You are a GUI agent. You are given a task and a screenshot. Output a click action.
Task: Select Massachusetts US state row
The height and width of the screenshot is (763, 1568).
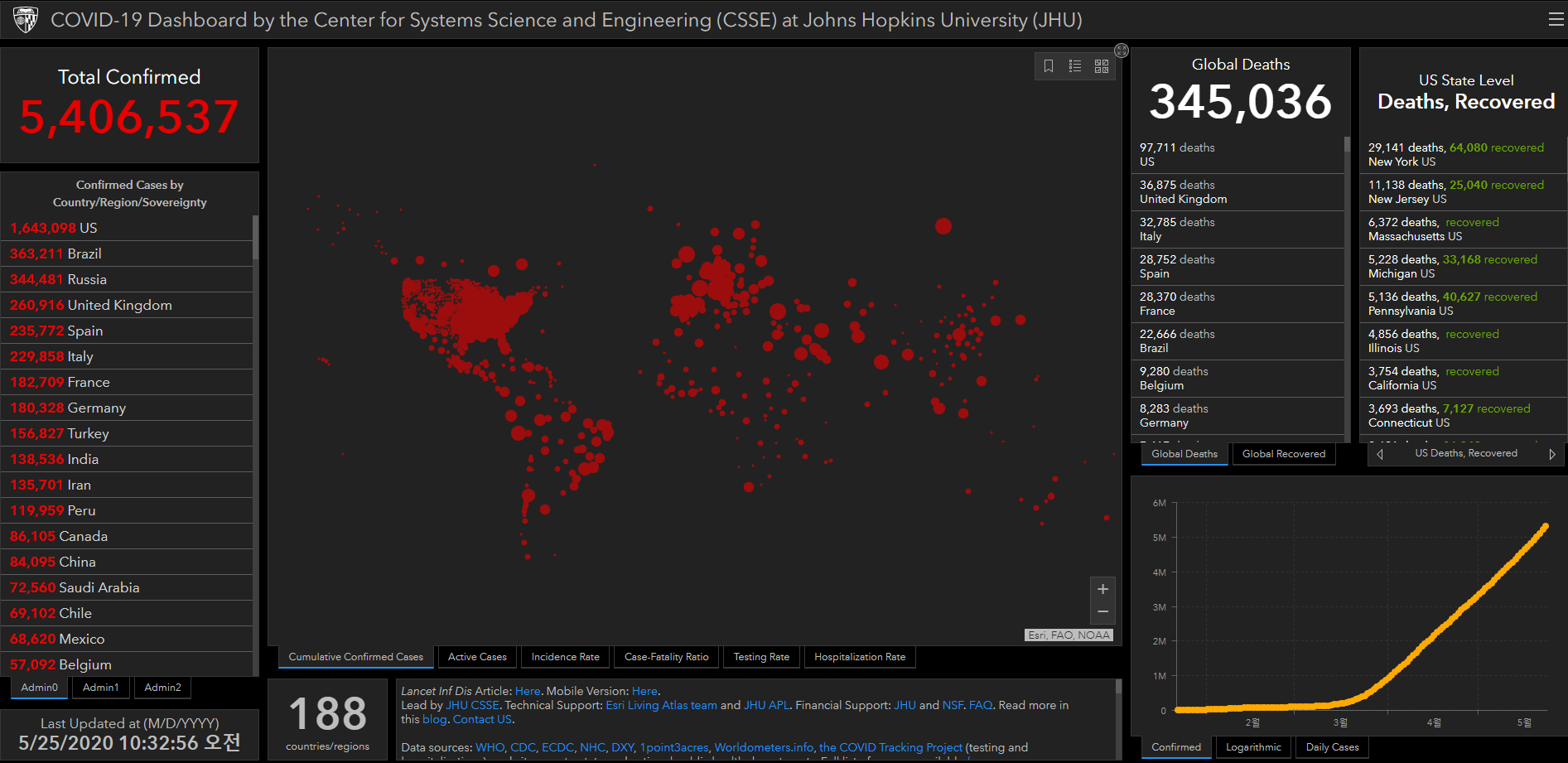(x=1463, y=229)
